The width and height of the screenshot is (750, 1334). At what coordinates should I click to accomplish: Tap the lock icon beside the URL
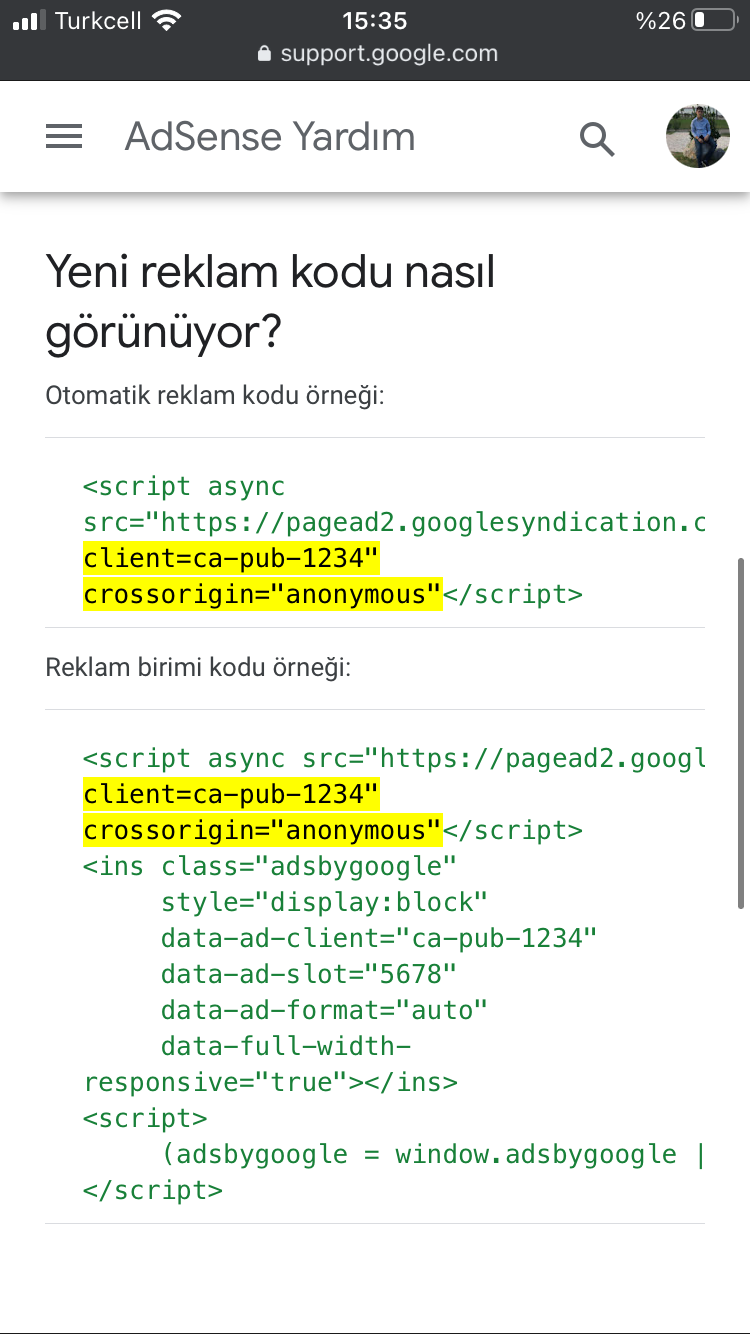[x=265, y=54]
